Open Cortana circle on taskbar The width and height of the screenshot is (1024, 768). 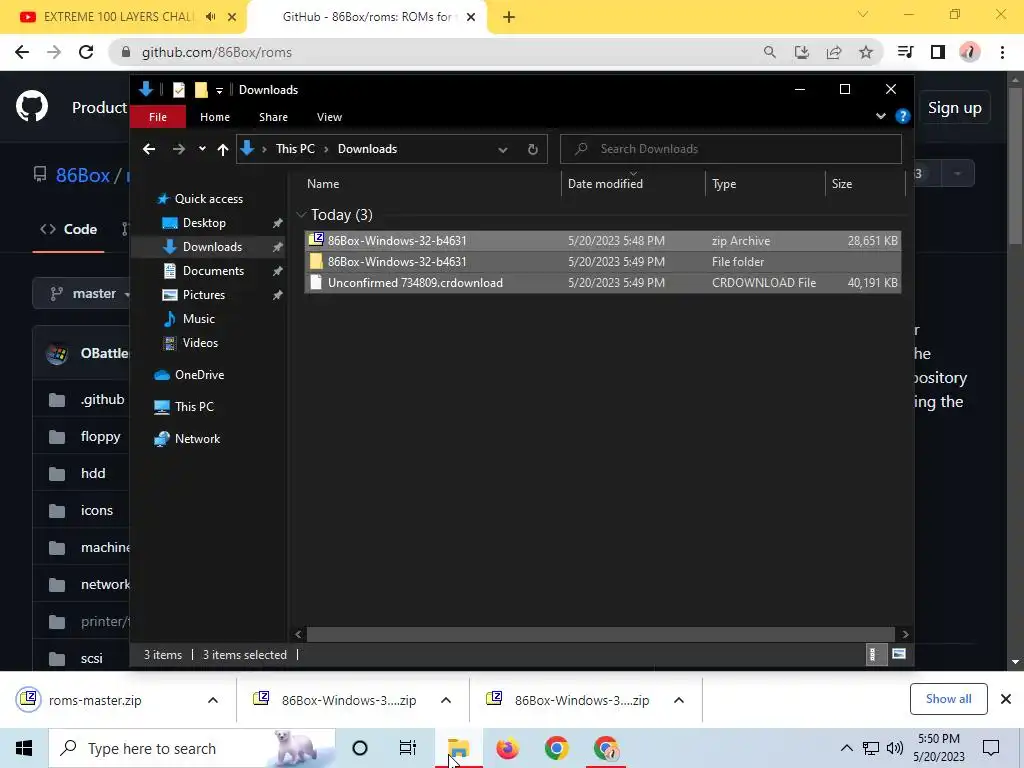pos(360,748)
